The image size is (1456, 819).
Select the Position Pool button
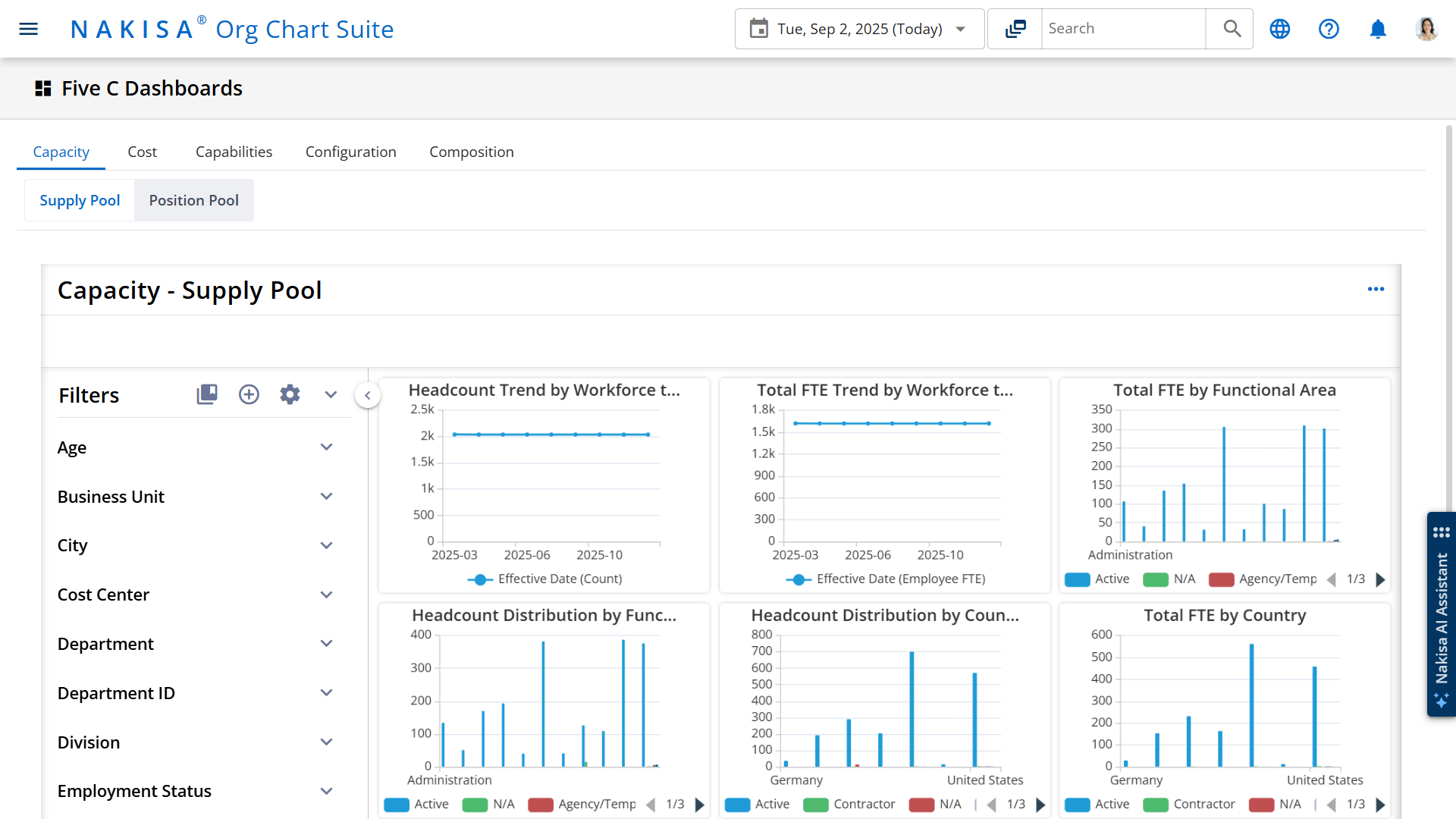(x=193, y=200)
